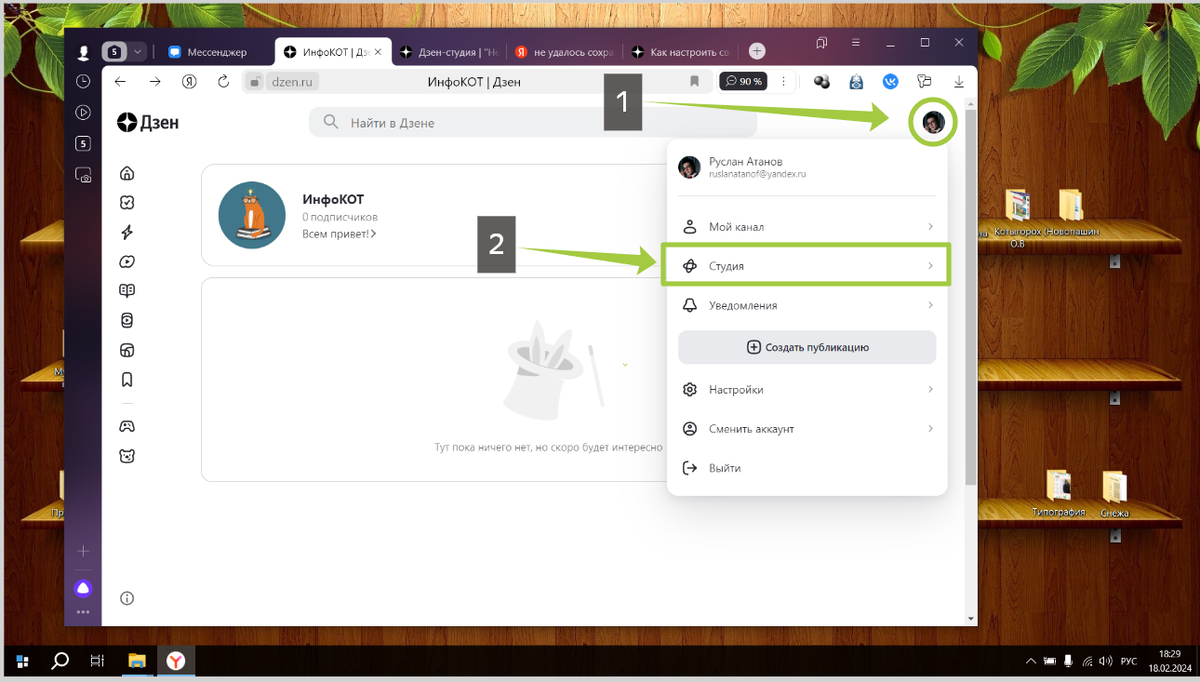
Task: Click the Task View taskbar icon
Action: (x=98, y=661)
